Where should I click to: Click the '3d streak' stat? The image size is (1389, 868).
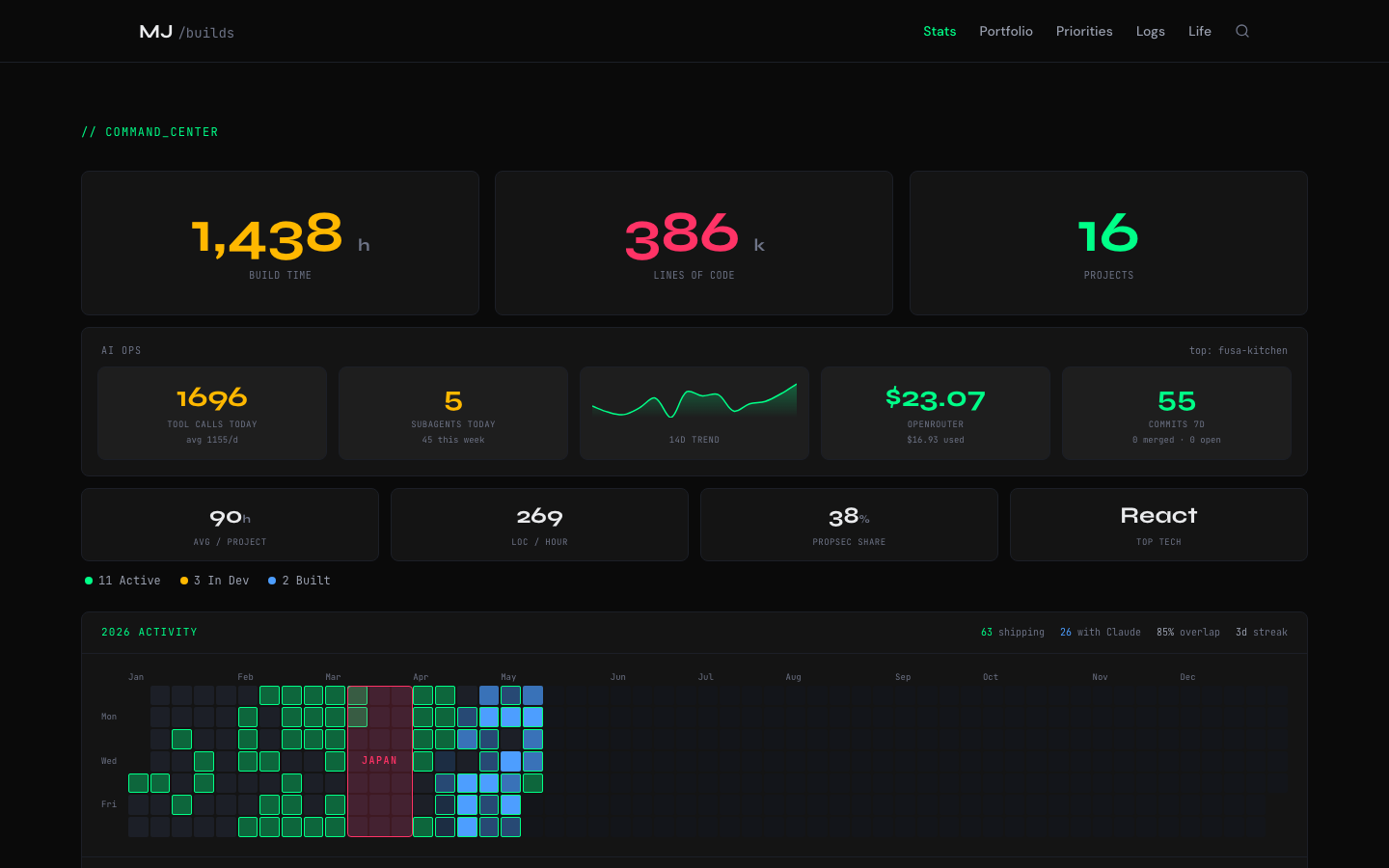tap(1262, 633)
